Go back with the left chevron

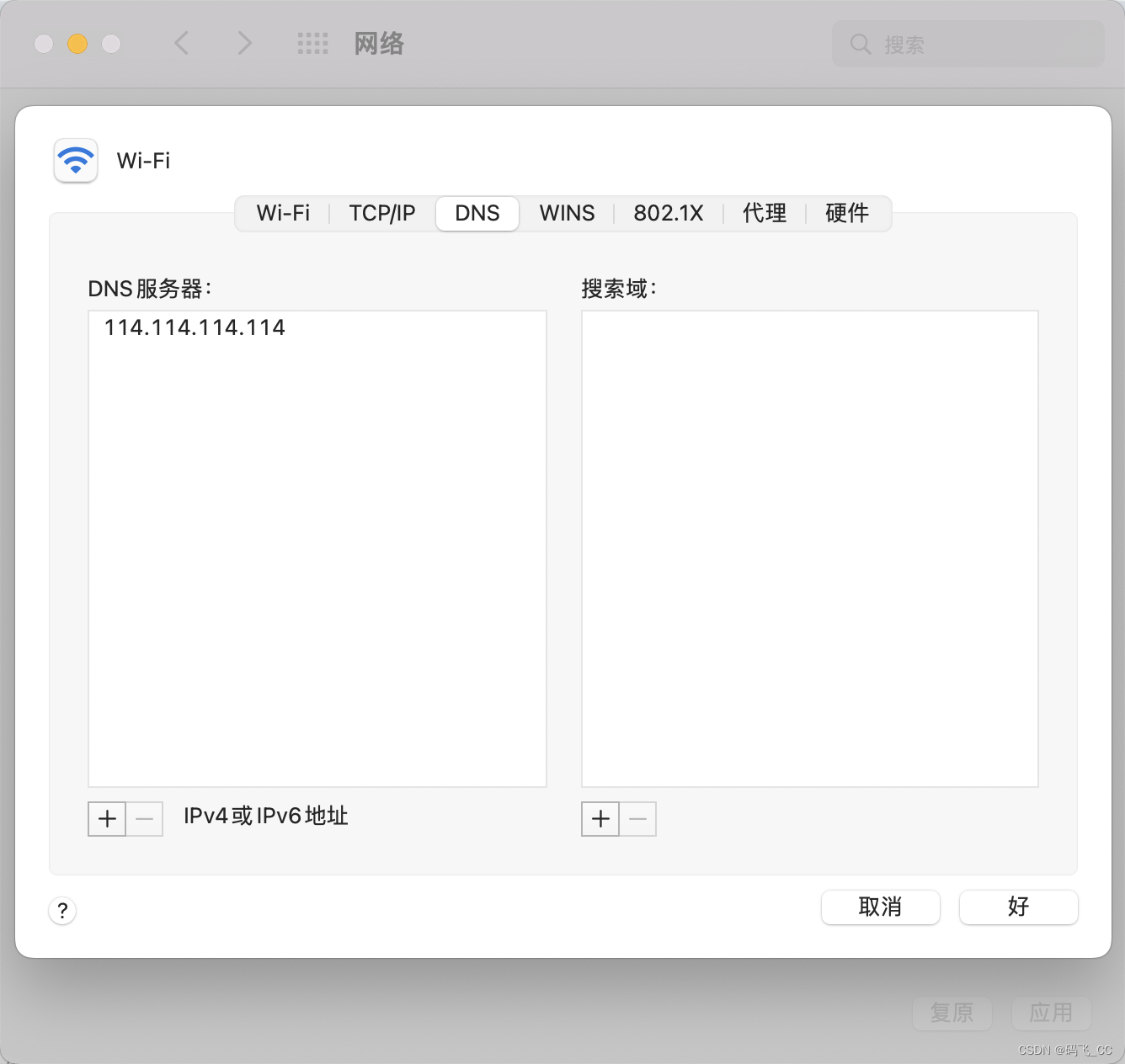coord(181,43)
